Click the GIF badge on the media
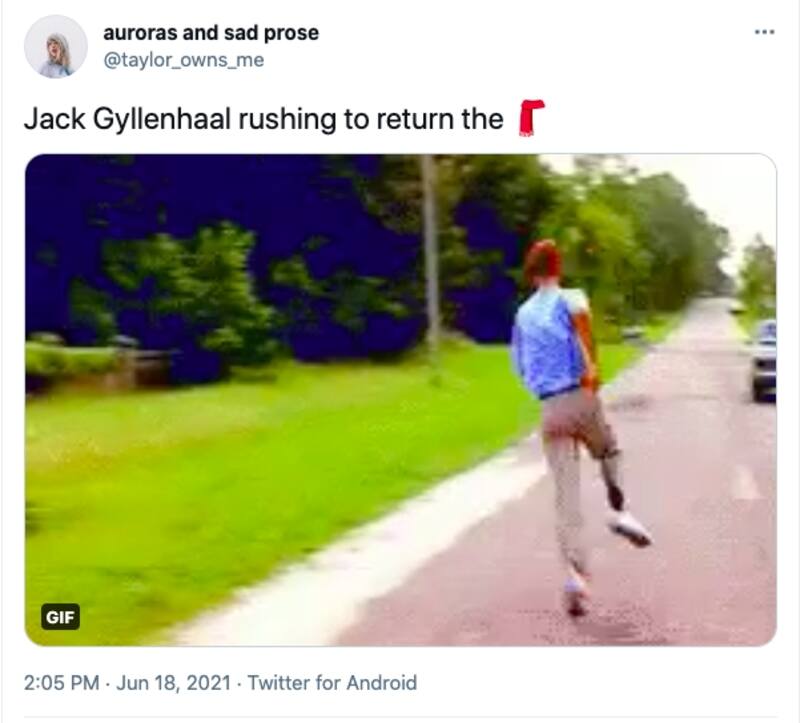This screenshot has width=800, height=723. tap(60, 617)
